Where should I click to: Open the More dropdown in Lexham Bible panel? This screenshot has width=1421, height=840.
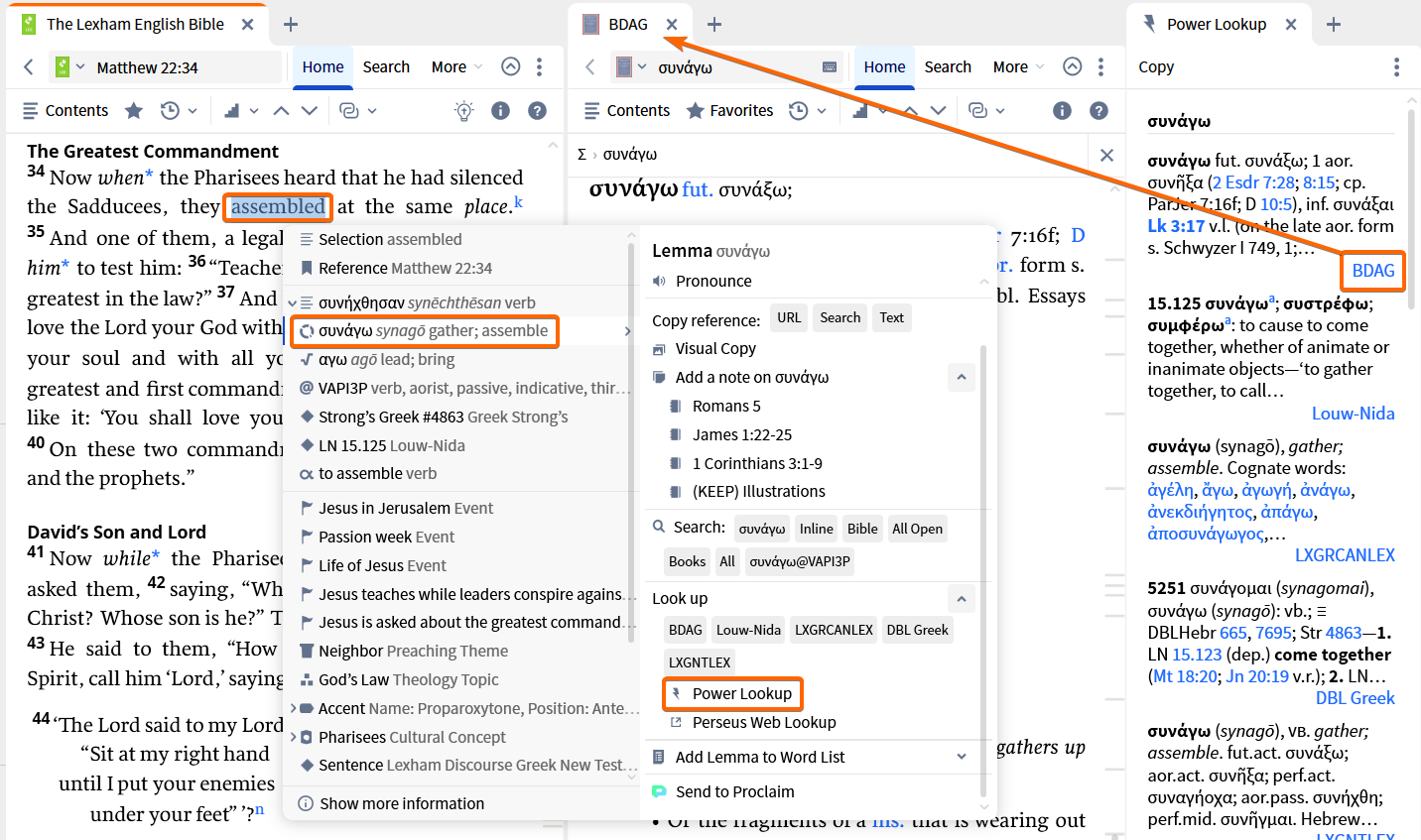coord(456,66)
